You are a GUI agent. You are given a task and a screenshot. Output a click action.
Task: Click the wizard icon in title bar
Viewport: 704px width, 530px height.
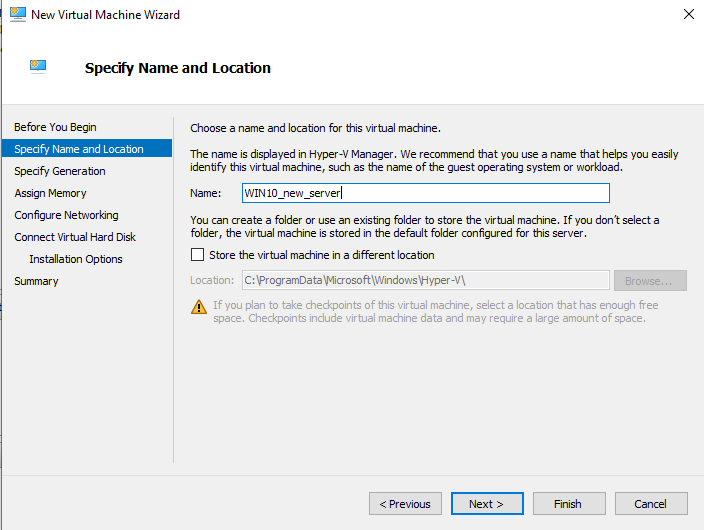pyautogui.click(x=17, y=14)
